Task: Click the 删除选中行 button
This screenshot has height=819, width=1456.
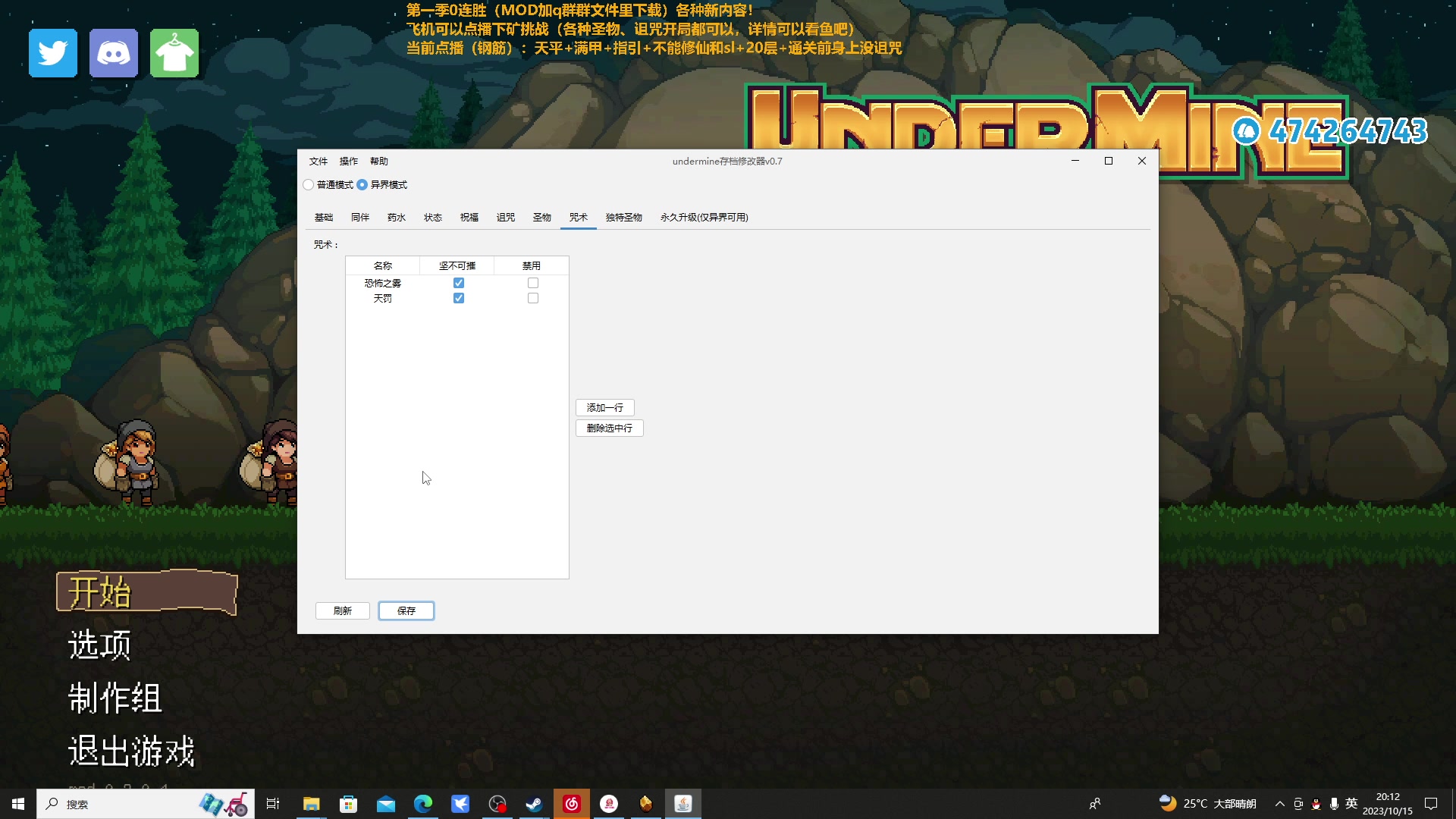Action: [610, 428]
